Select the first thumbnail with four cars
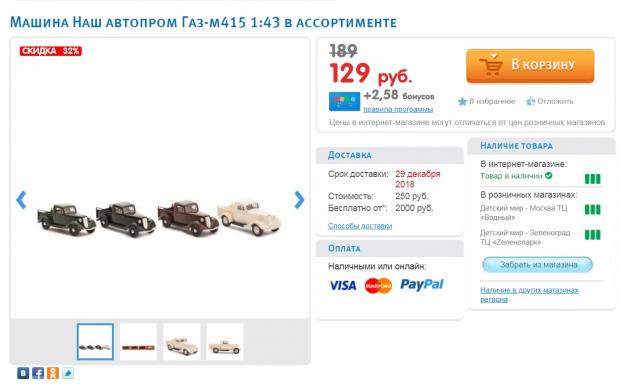The image size is (638, 387). coord(95,342)
